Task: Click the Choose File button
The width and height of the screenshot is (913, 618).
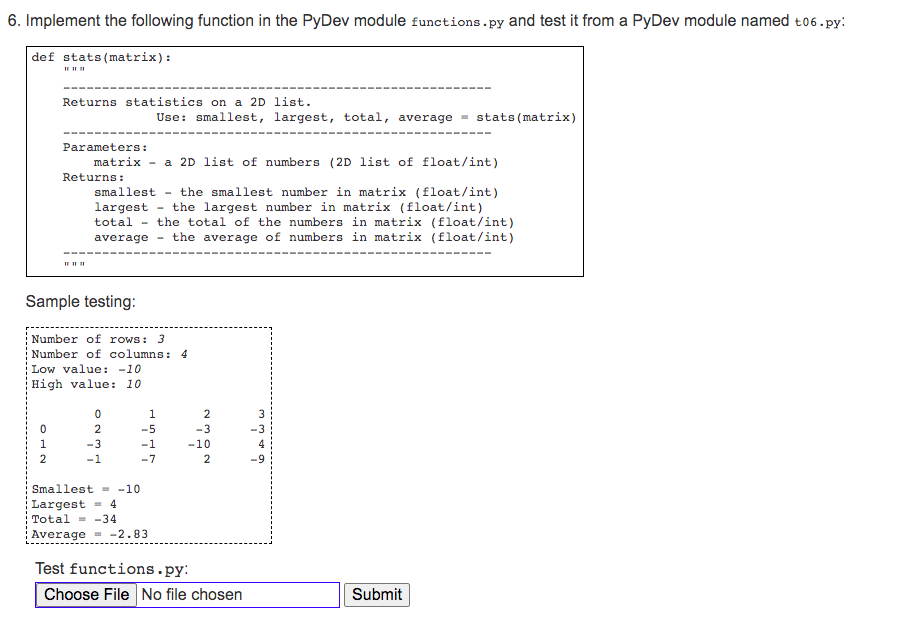Action: tap(85, 594)
